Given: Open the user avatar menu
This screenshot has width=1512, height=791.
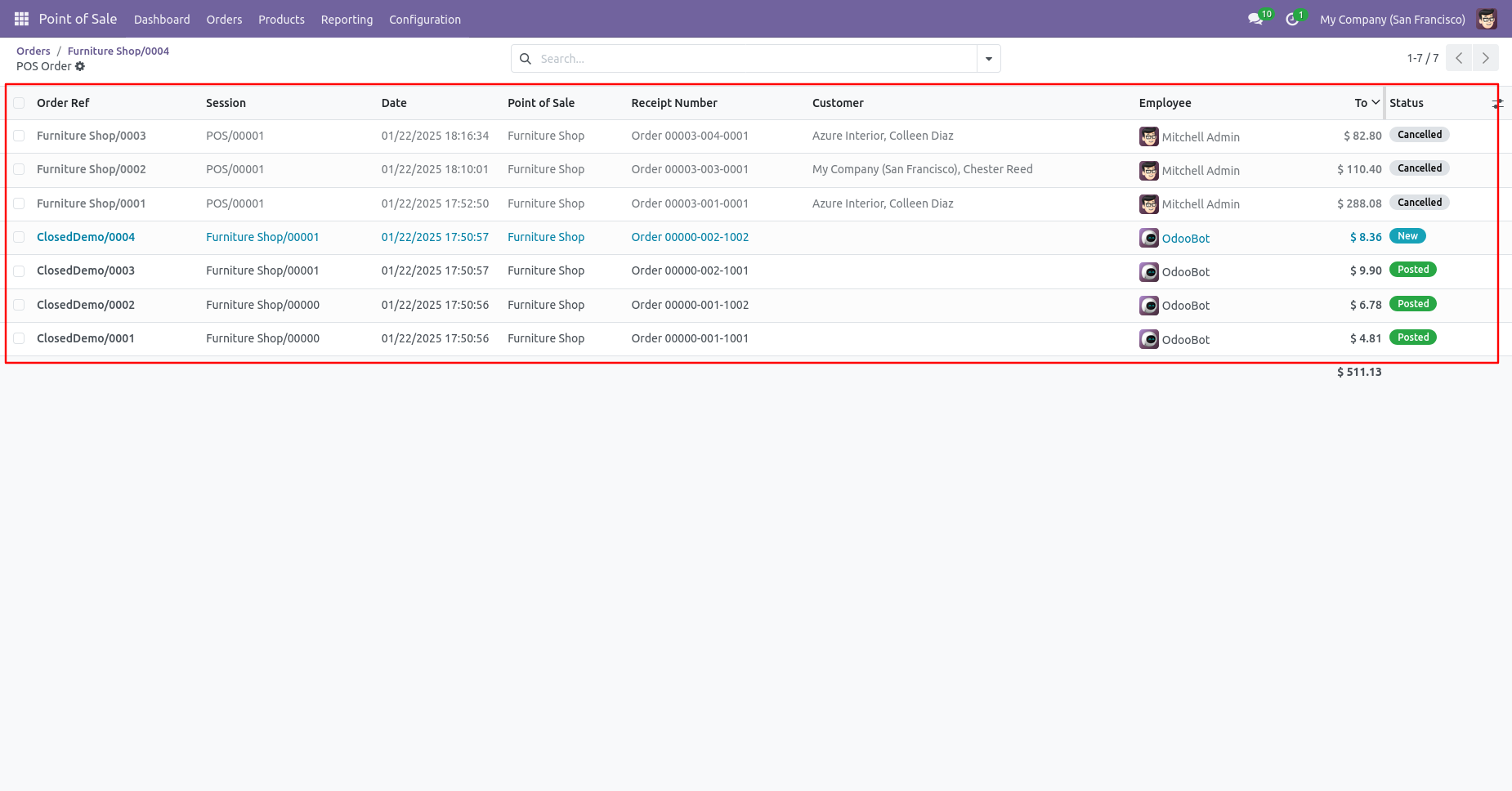Looking at the screenshot, I should click(1487, 19).
